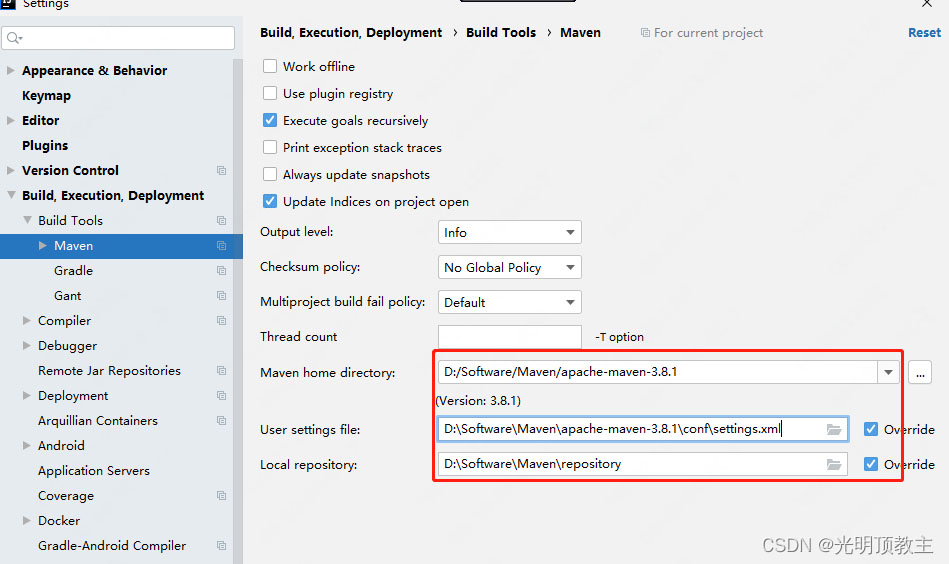Screen dimensions: 949x564
Task: Expand the Compiler tree node
Action: (27, 321)
